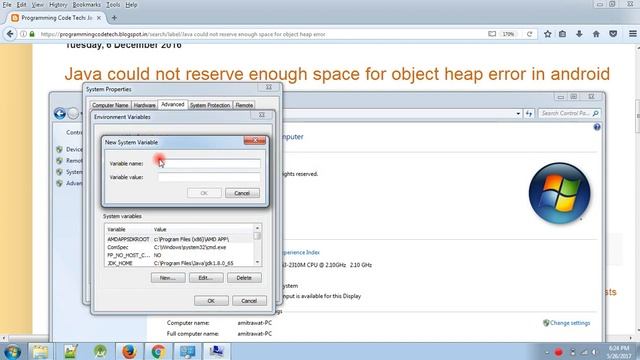
Task: Select Remote tab in System Properties
Action: [244, 105]
